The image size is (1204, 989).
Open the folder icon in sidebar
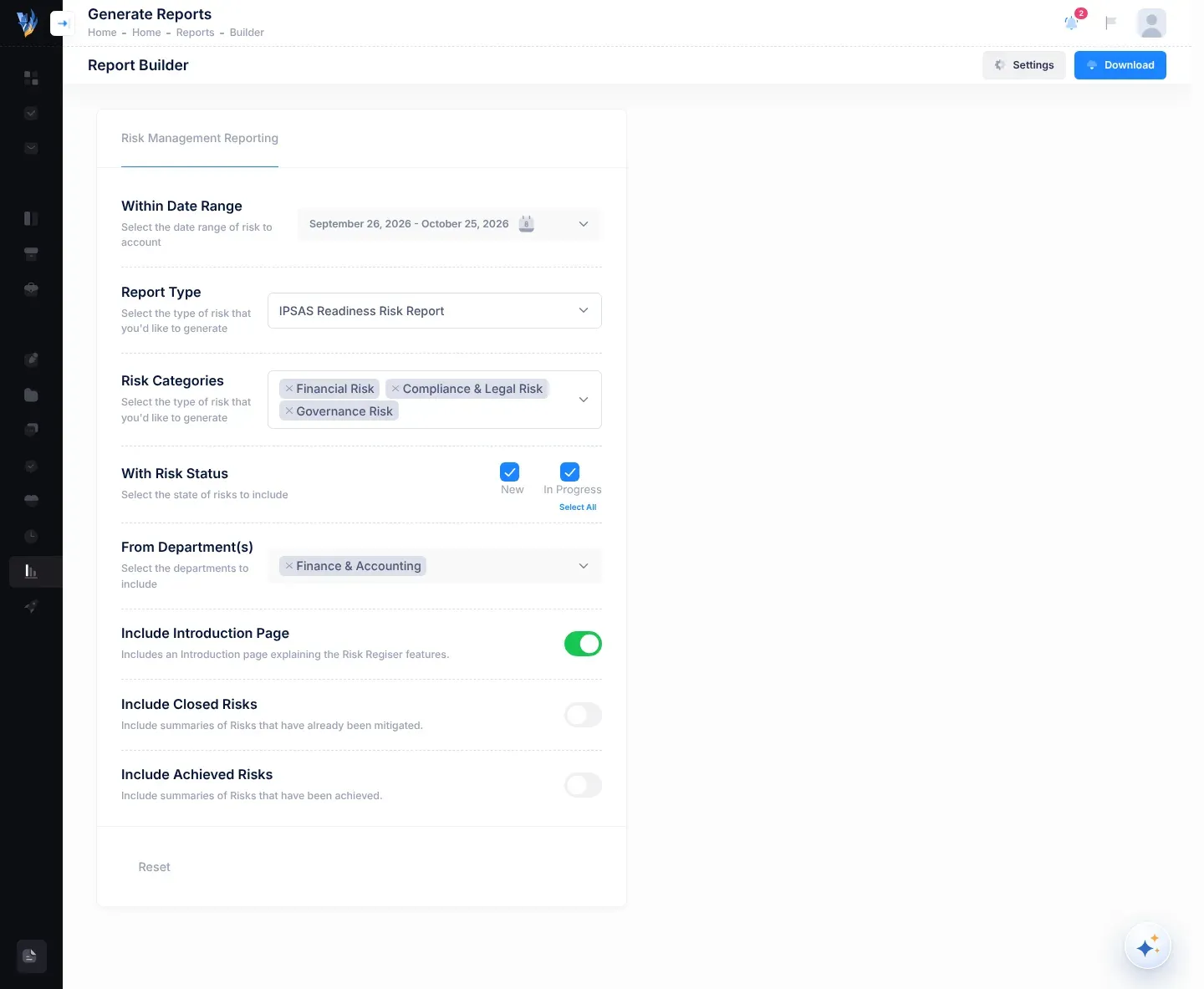coord(31,395)
